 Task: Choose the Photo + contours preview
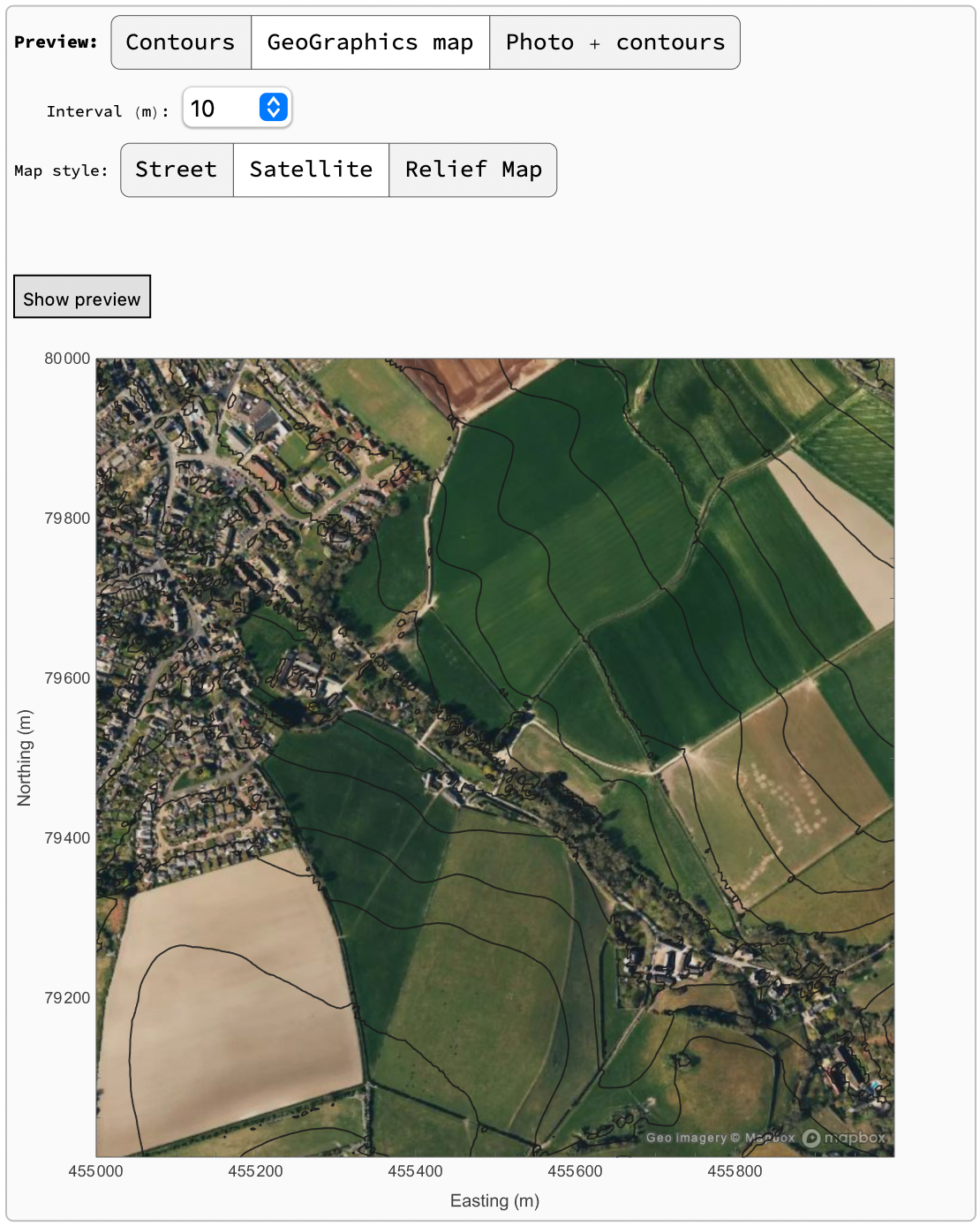coord(615,42)
